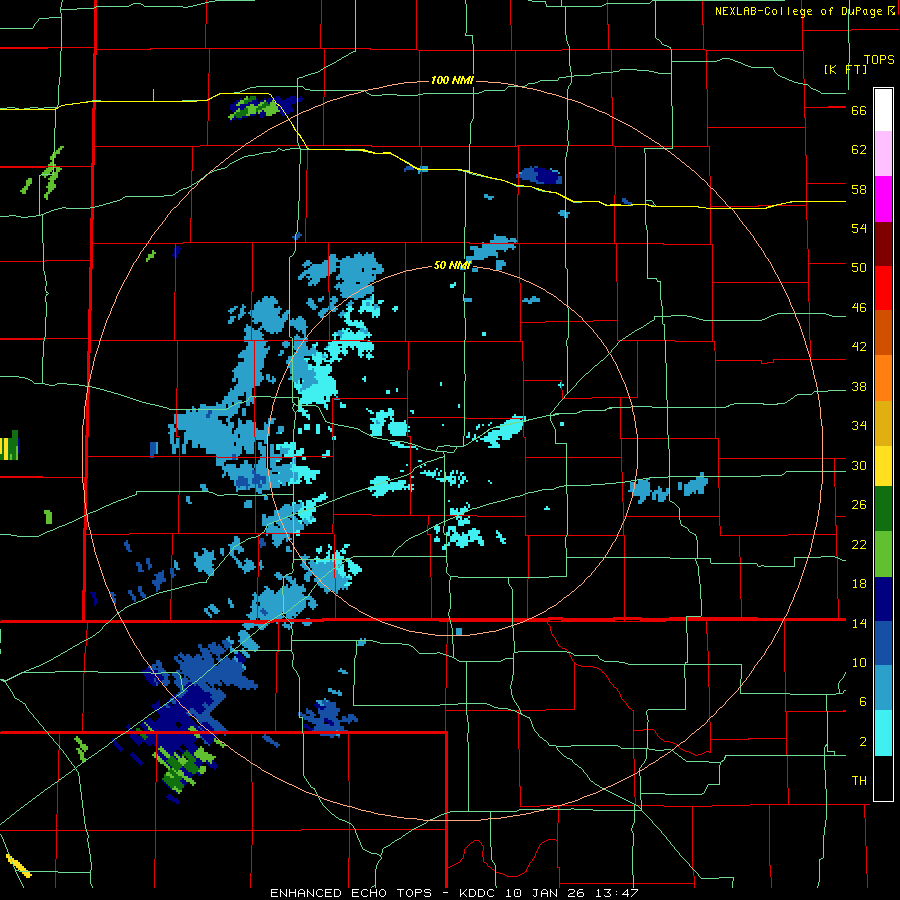Click the medium blue legend swatch

pos(883,643)
